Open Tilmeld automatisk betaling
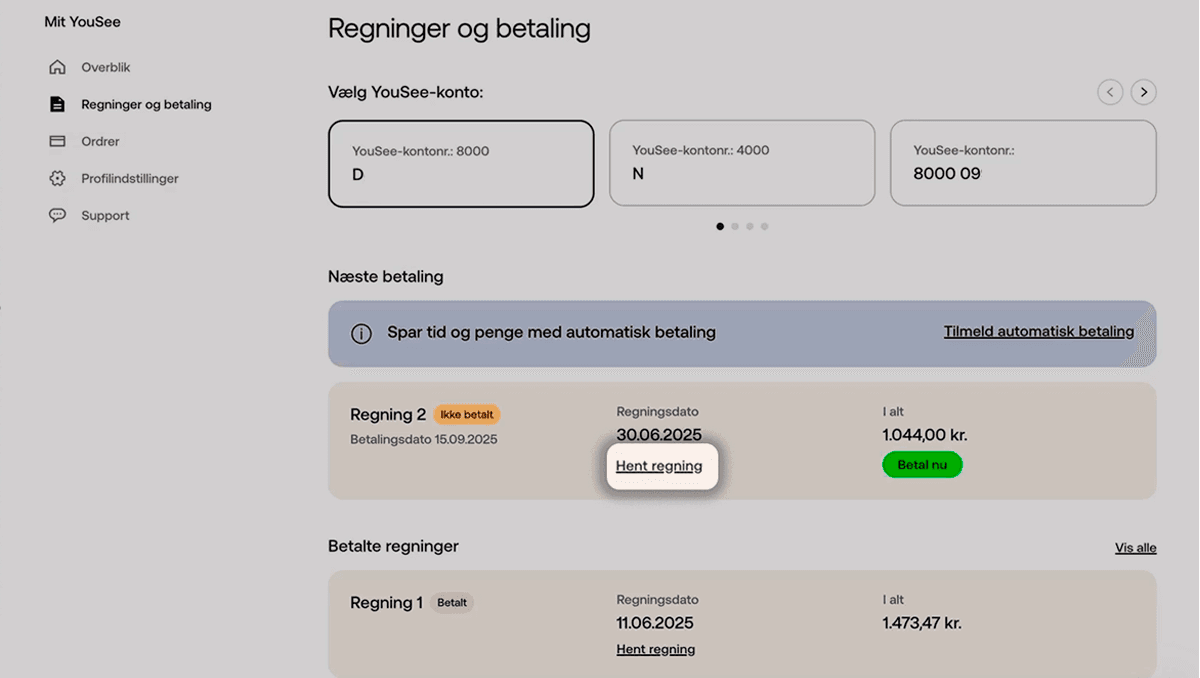Screen dimensions: 1200x678 [1037, 331]
